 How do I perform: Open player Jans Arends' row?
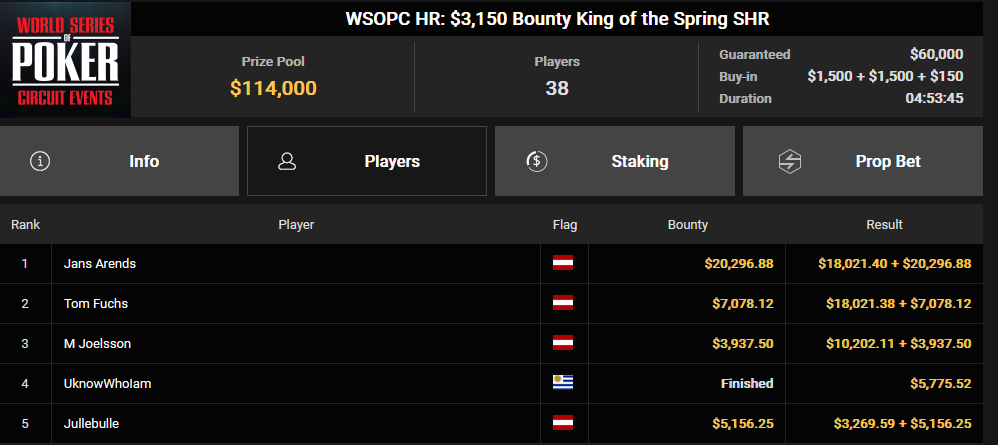coord(491,263)
